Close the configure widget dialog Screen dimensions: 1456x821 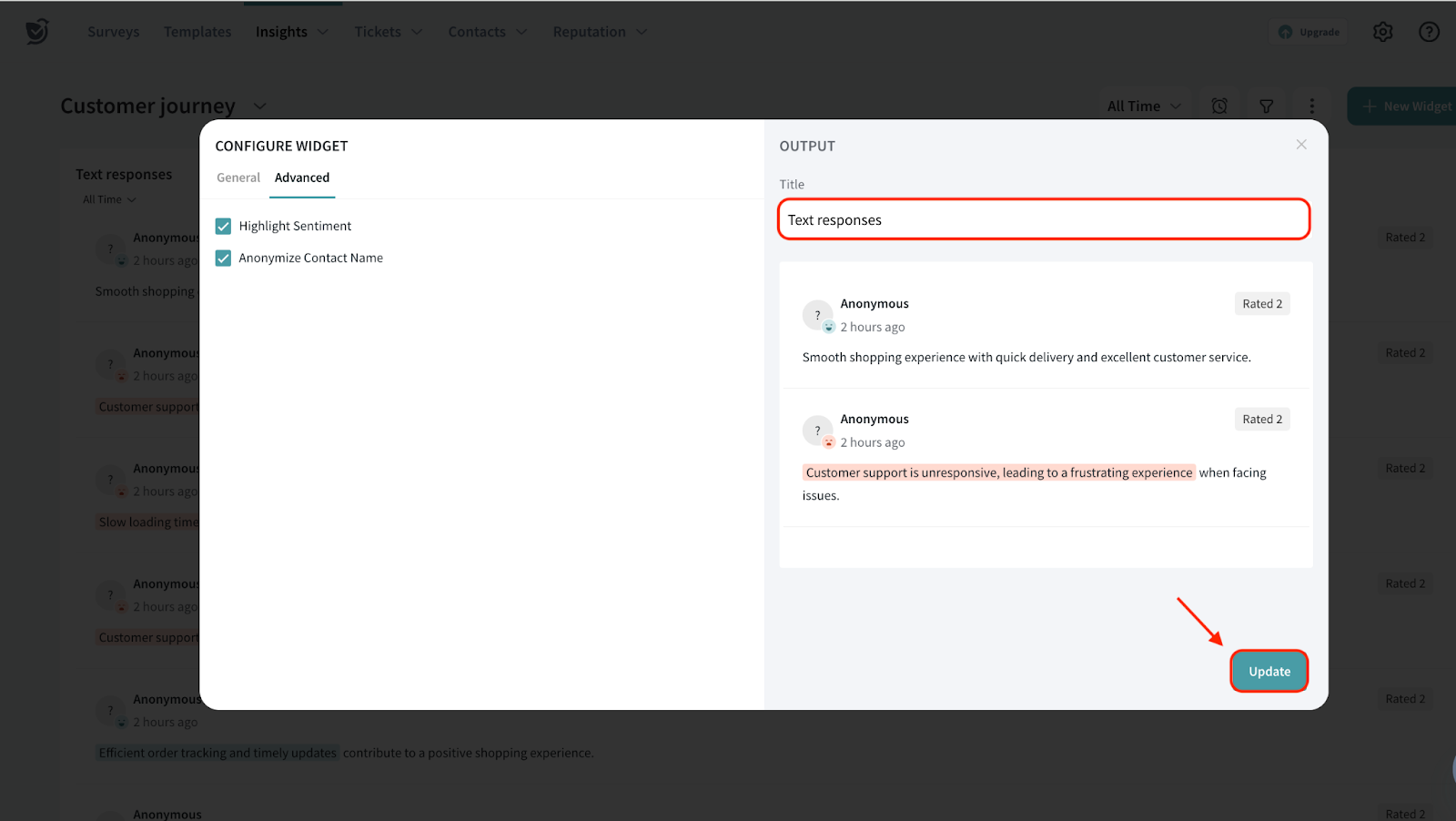pos(1301,145)
